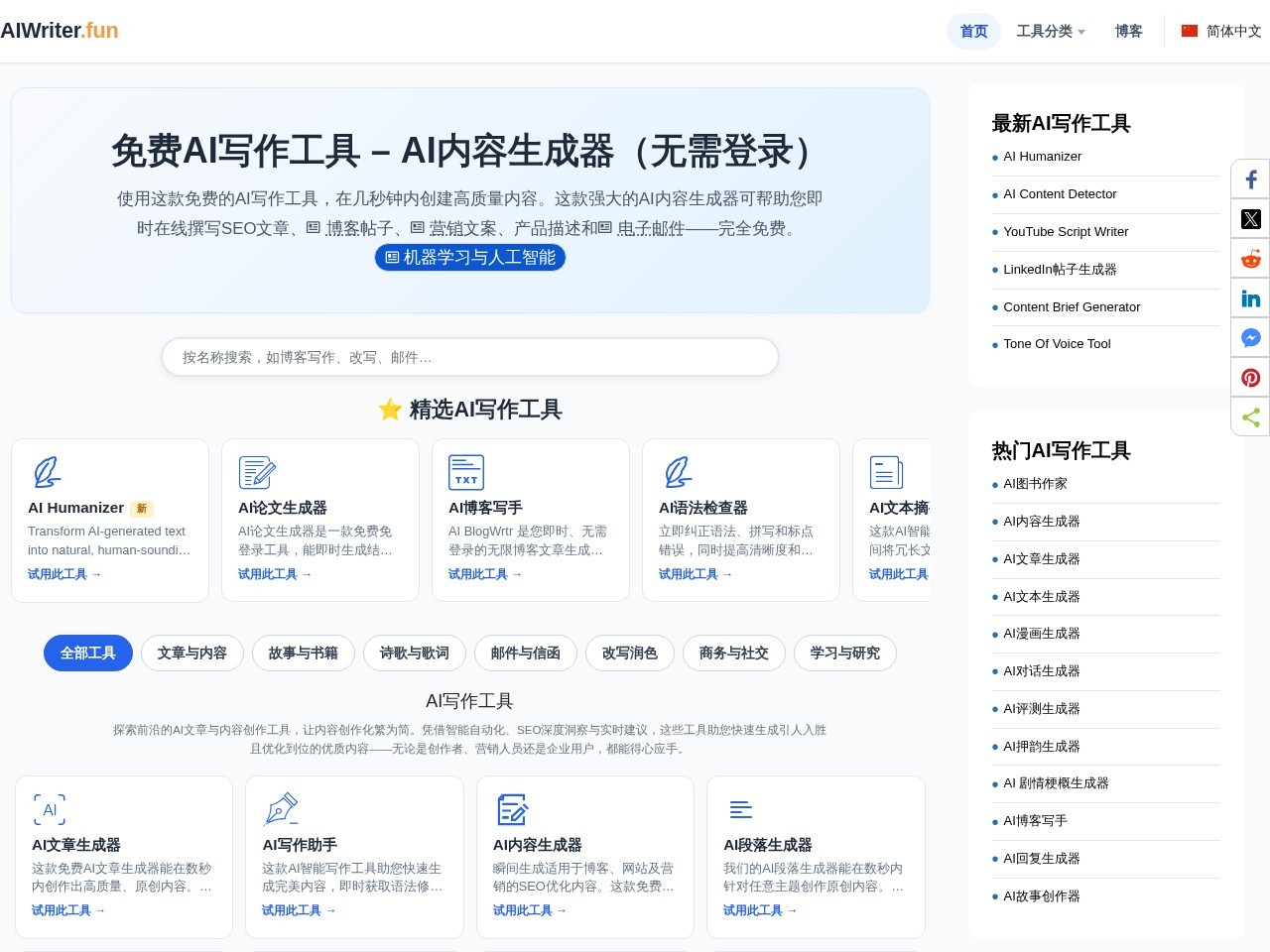Share page on Facebook icon
This screenshot has width=1270, height=952.
click(1251, 179)
